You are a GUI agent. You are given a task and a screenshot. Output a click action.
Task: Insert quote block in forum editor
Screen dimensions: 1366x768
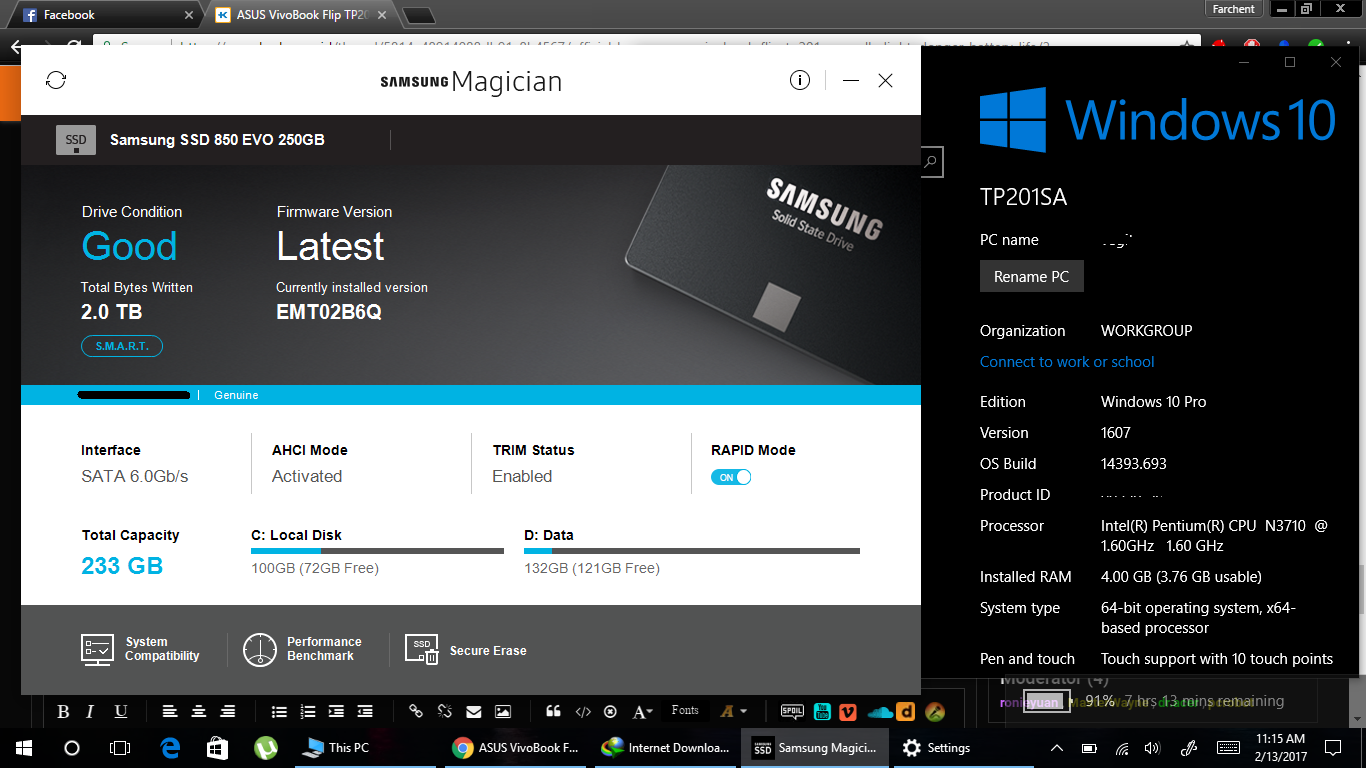click(553, 712)
